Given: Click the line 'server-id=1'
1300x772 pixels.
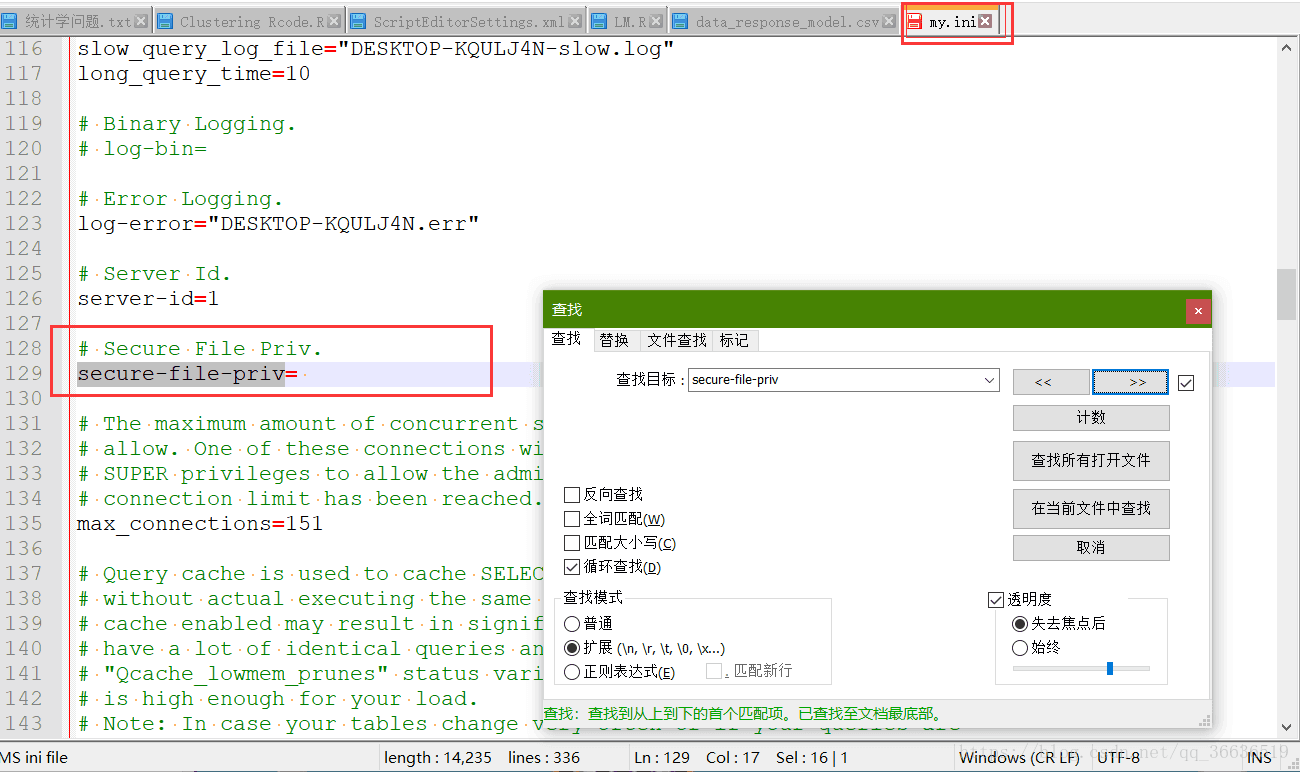Looking at the screenshot, I should (148, 299).
